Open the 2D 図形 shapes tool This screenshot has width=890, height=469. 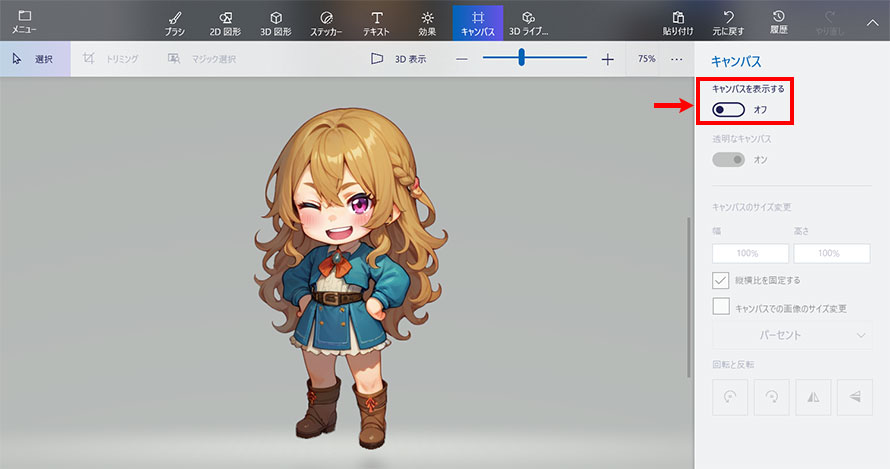click(x=225, y=23)
